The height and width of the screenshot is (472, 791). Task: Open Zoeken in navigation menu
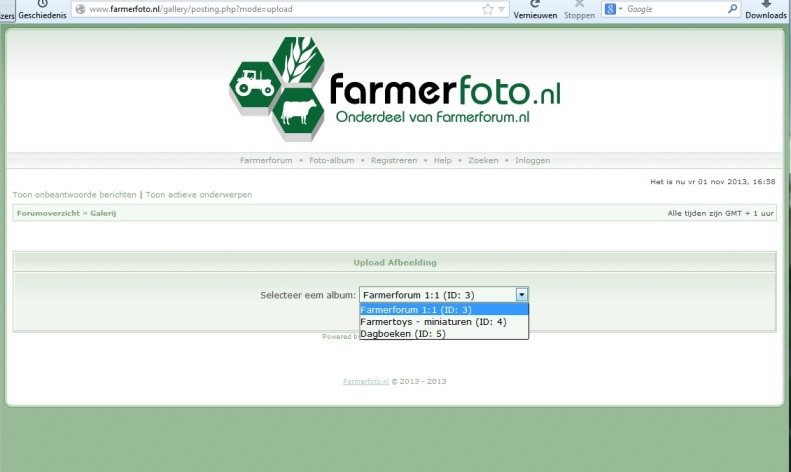point(483,160)
